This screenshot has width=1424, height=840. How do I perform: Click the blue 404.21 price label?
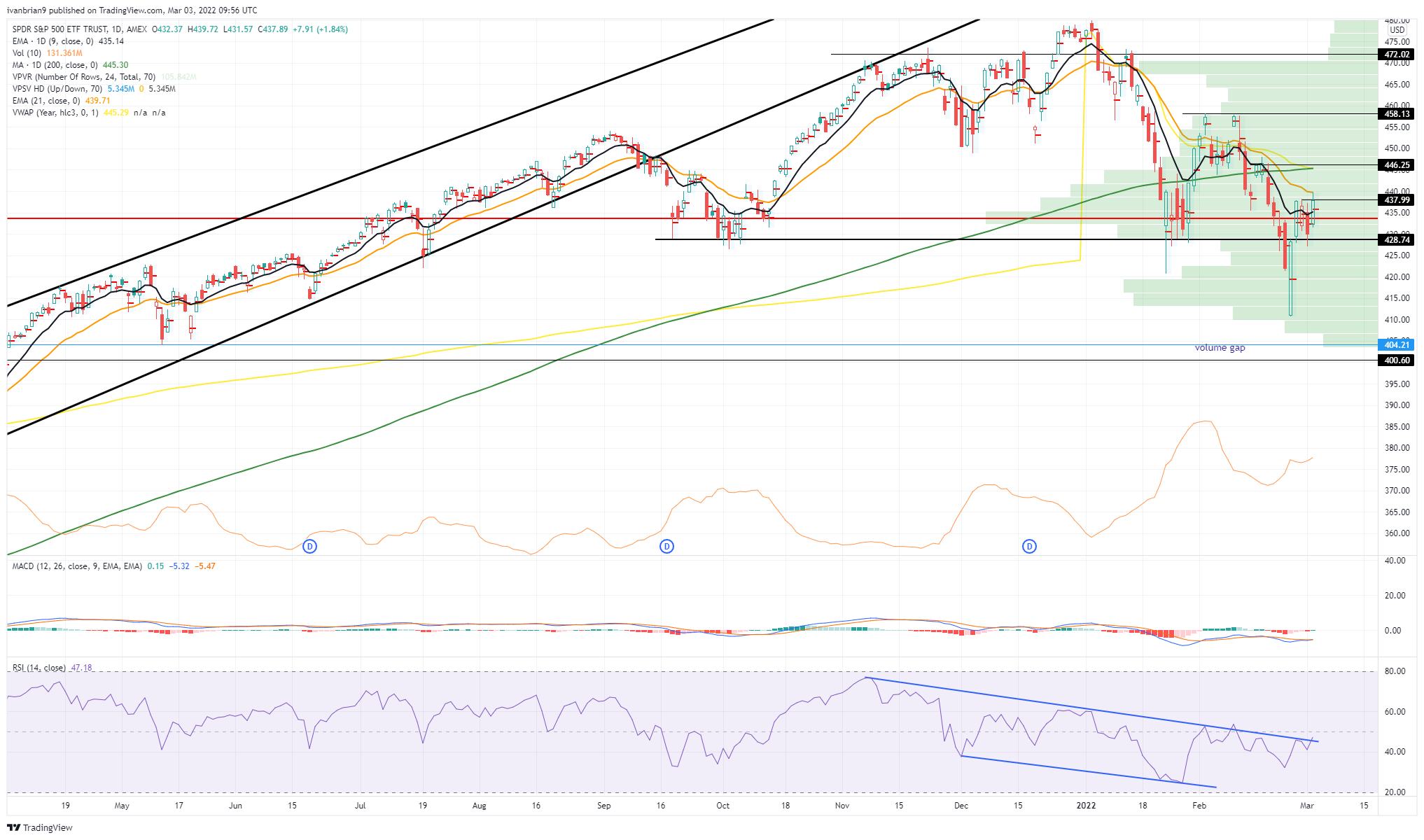point(1397,345)
